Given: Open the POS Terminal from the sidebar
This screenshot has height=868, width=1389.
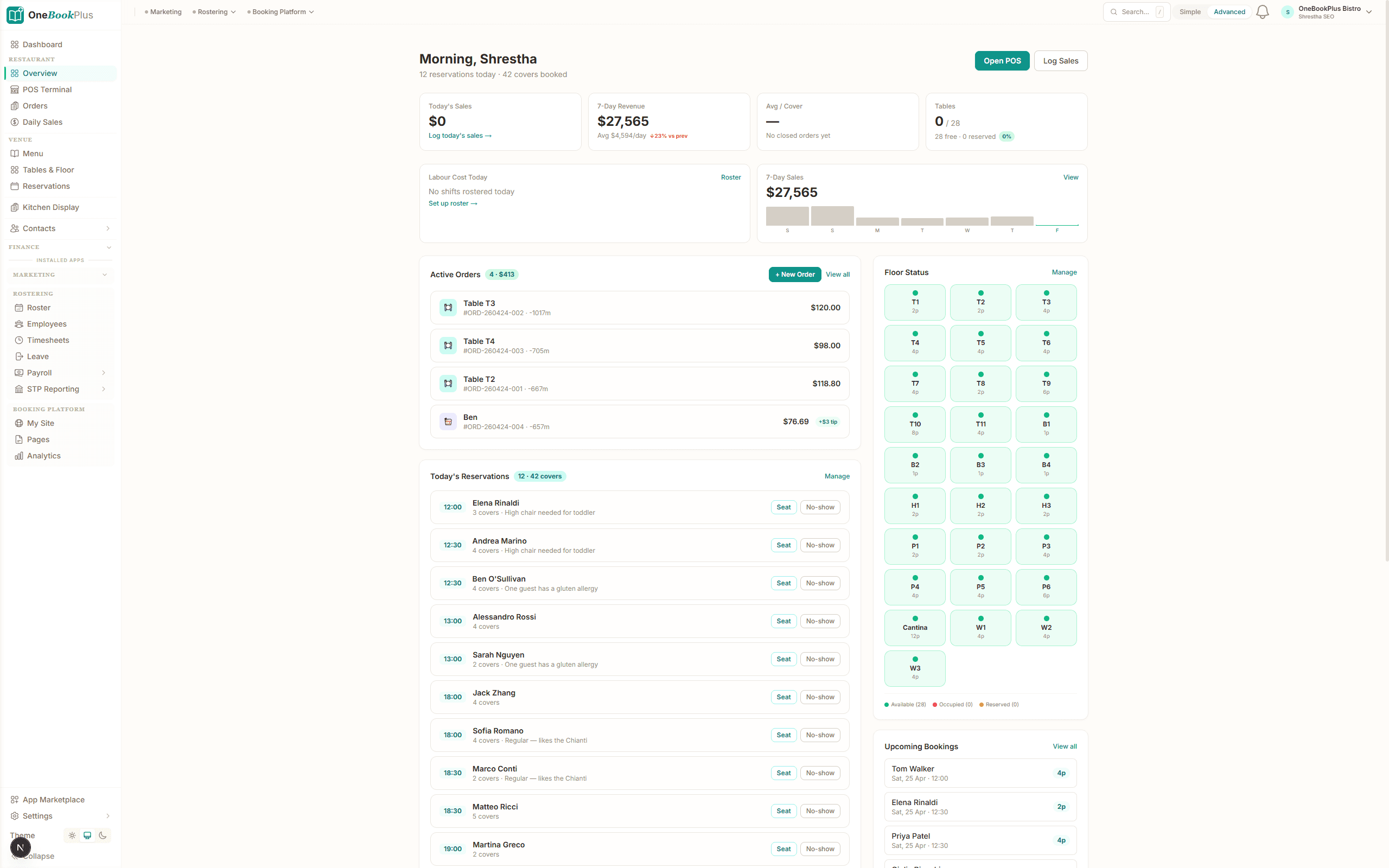Looking at the screenshot, I should click(x=47, y=89).
